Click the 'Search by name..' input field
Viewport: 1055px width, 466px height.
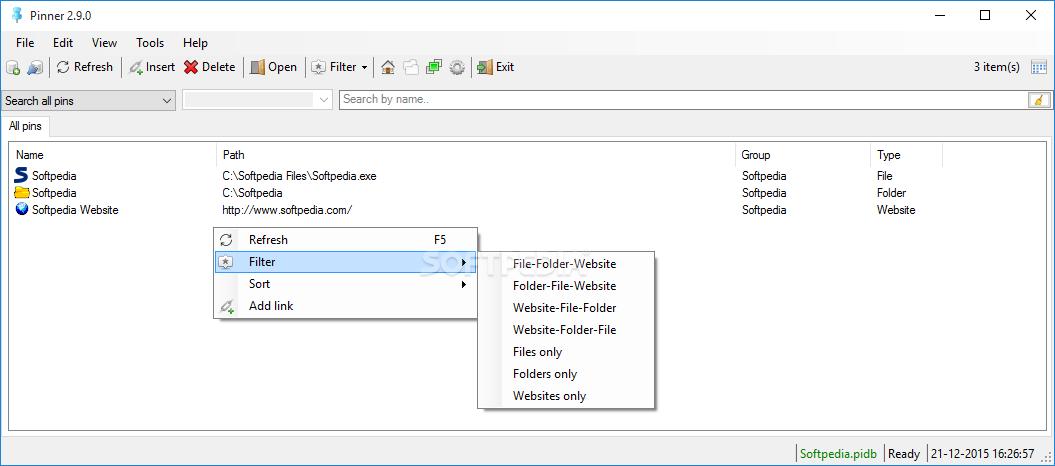tap(685, 100)
